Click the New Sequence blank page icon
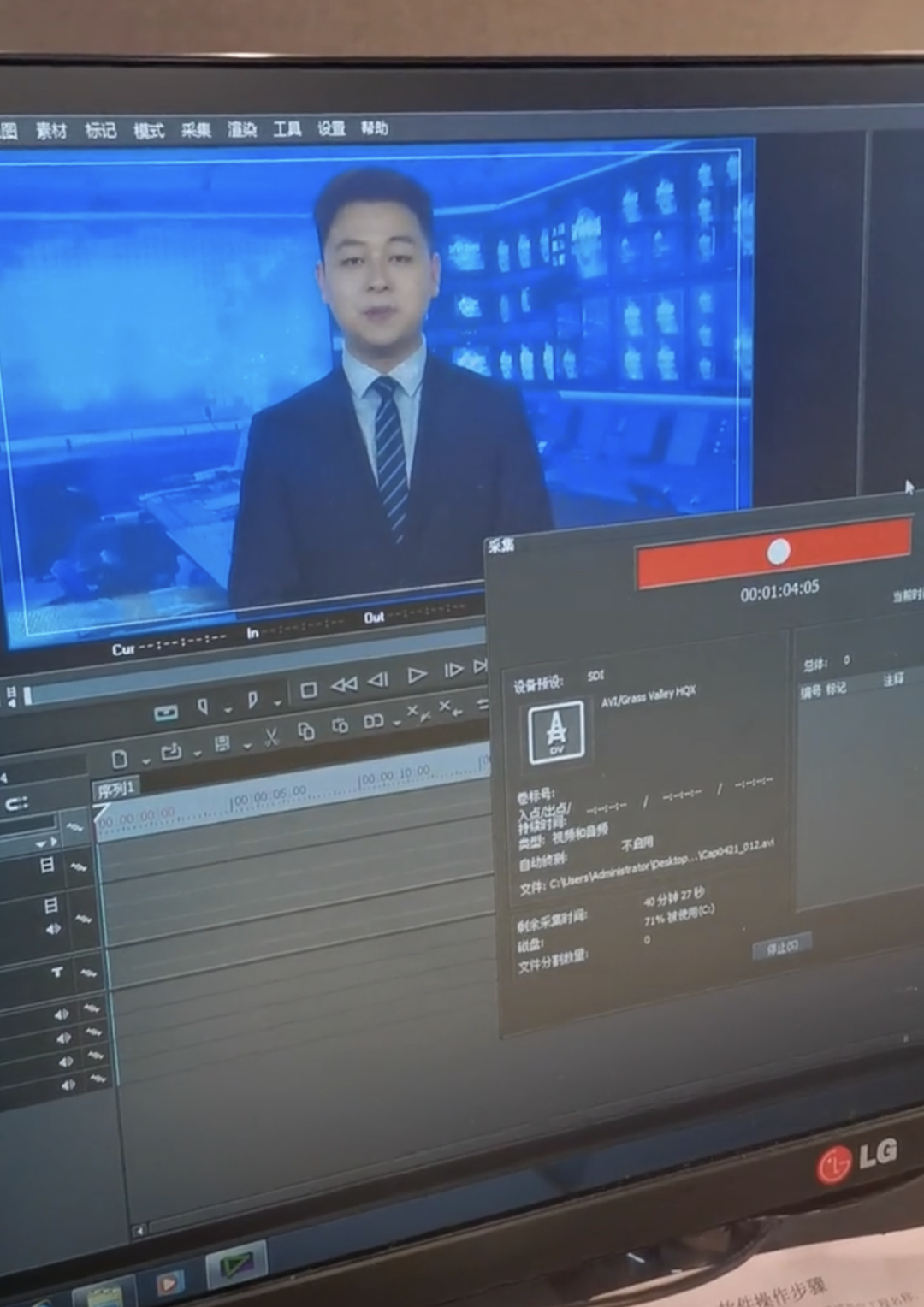Screen dimensions: 924x1307 click(x=120, y=759)
